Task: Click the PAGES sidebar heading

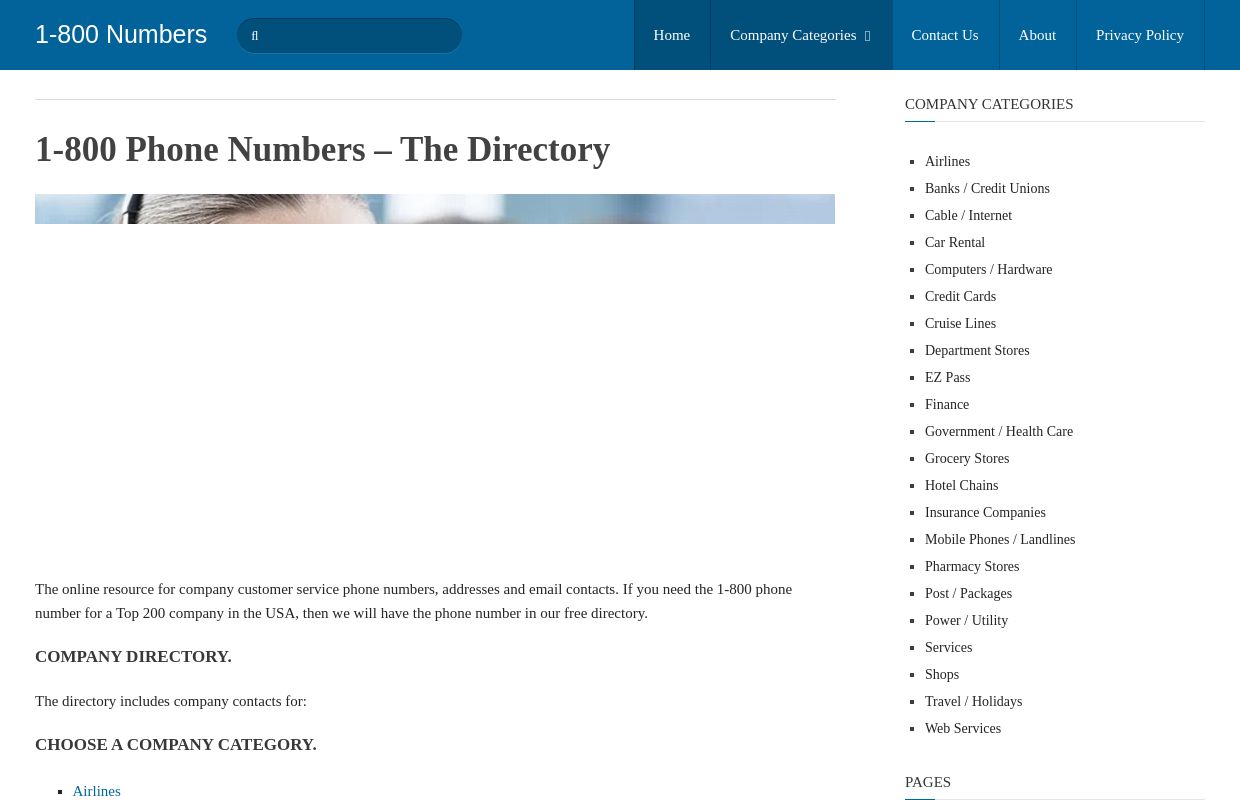Action: [x=928, y=782]
